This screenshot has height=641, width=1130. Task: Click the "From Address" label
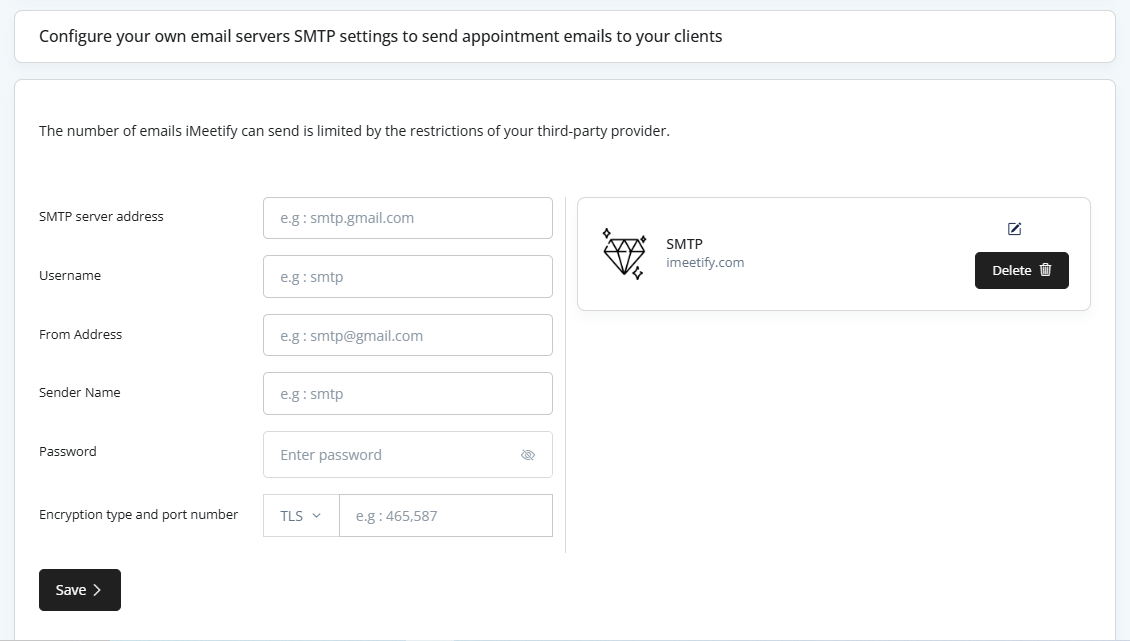pos(80,335)
